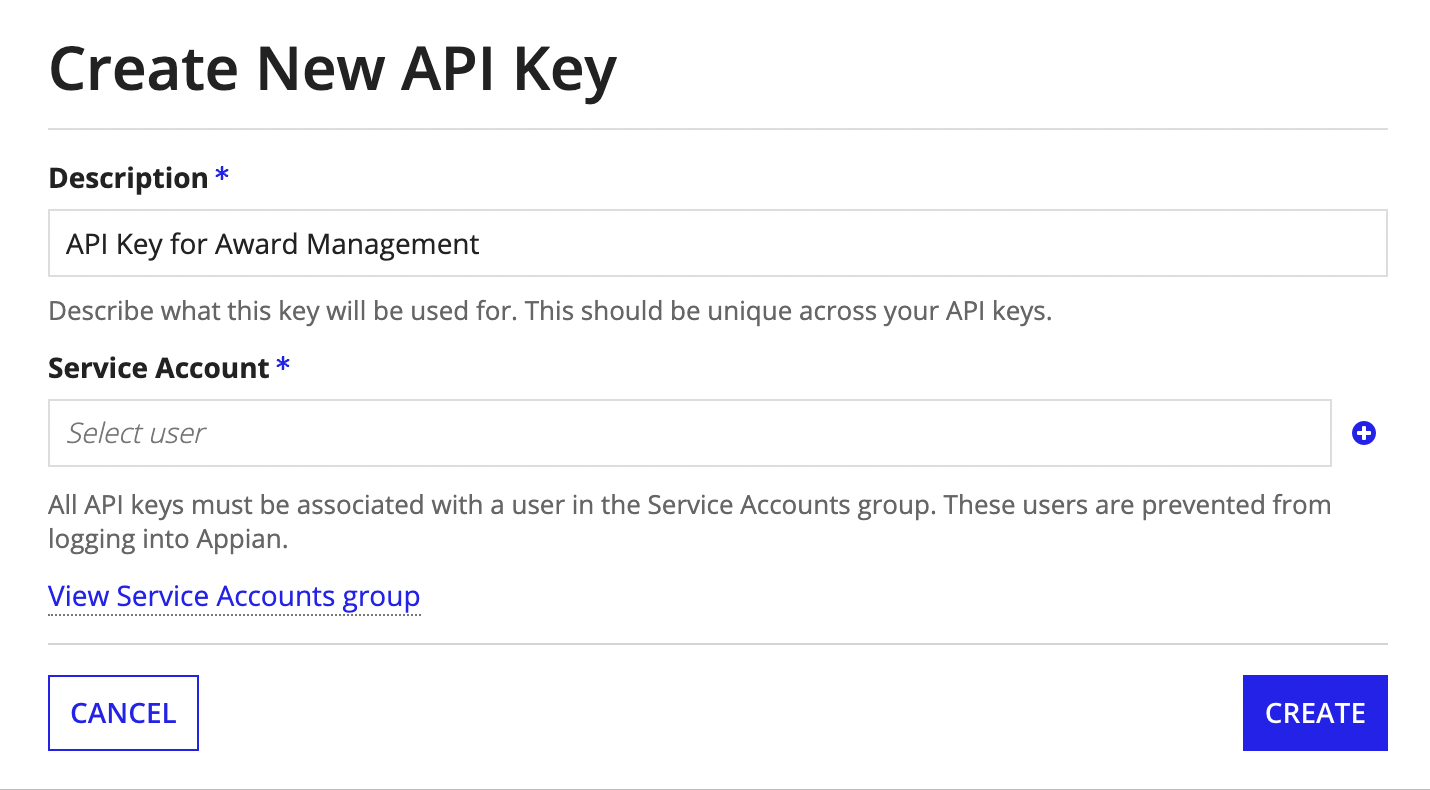The width and height of the screenshot is (1430, 790).
Task: Open the Select user Service Account field
Action: point(689,433)
